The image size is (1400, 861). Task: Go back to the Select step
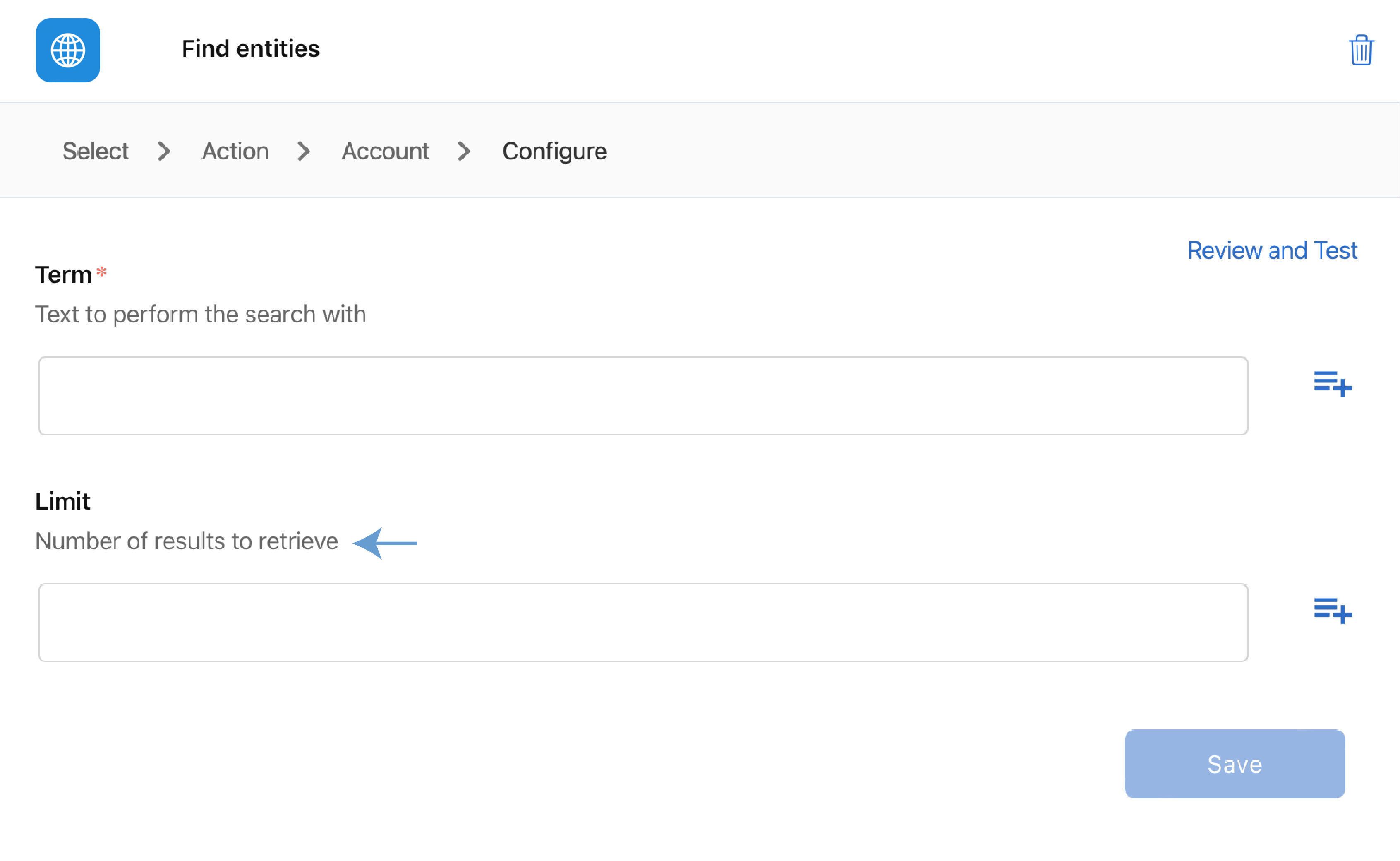(x=96, y=151)
